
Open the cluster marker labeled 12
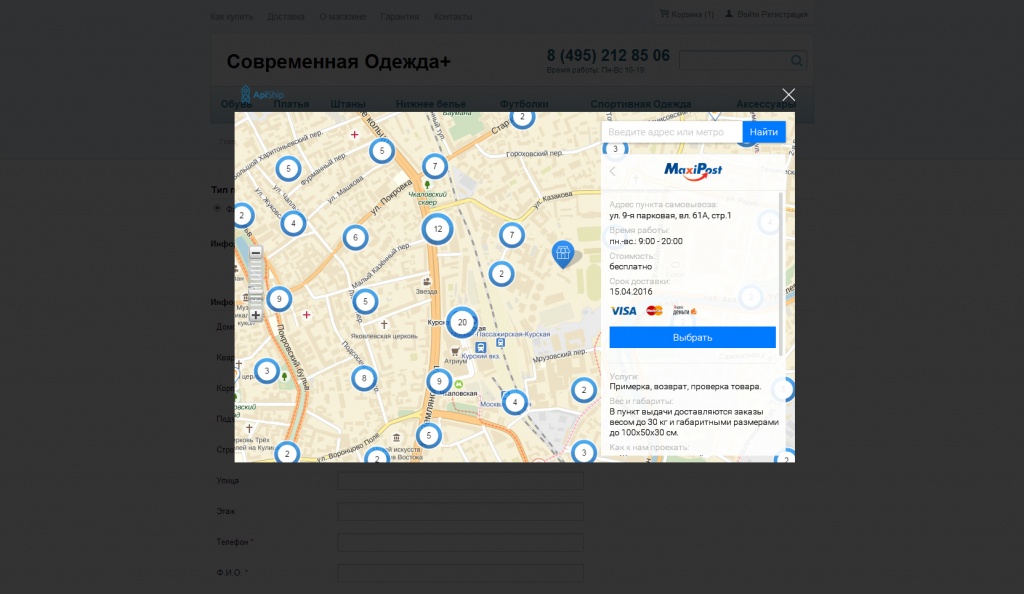tap(437, 229)
